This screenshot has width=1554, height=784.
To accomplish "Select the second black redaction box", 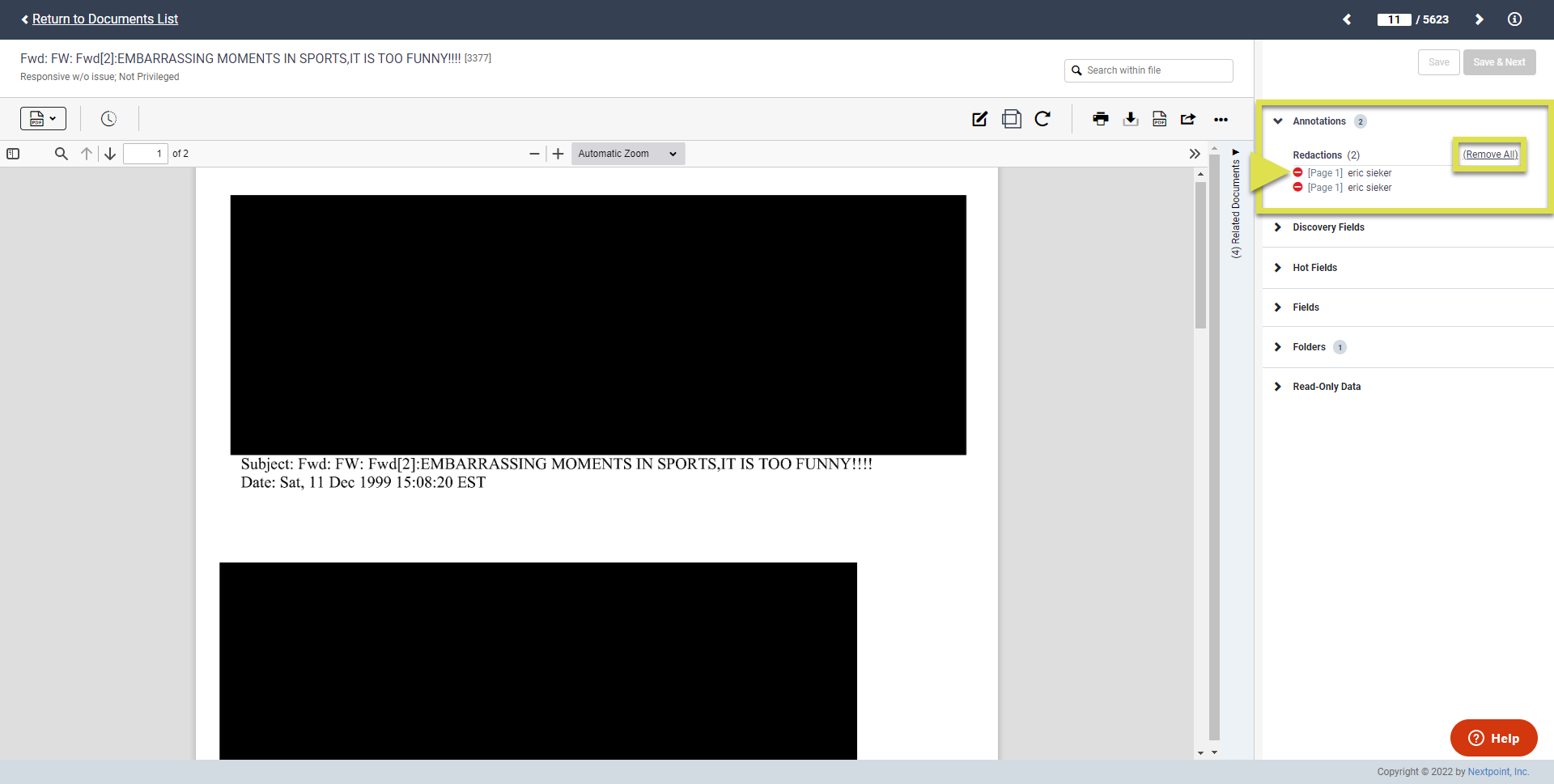I will tap(538, 661).
